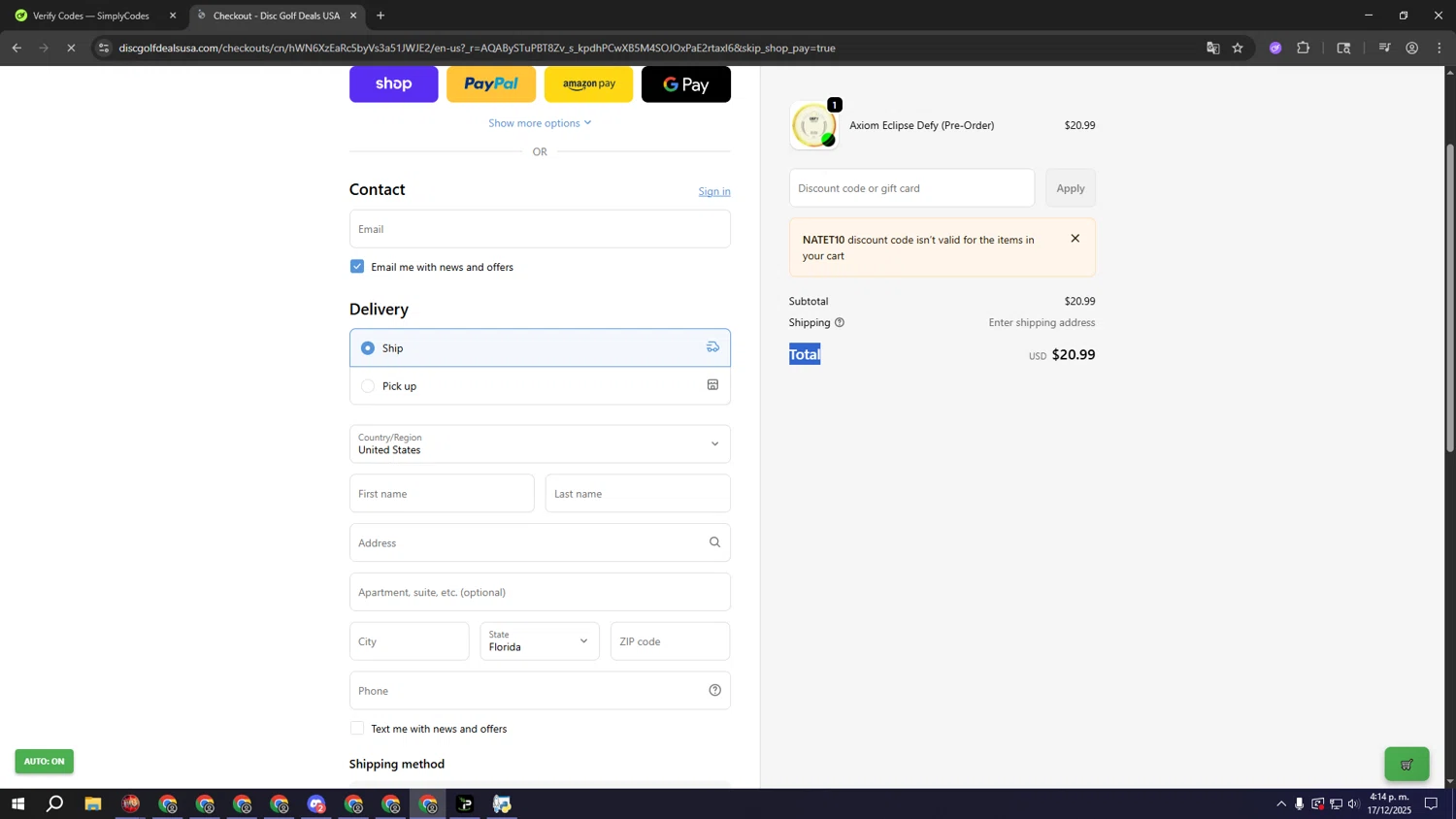The height and width of the screenshot is (819, 1456).
Task: Pay with the Amazon Pay button
Action: [x=589, y=83]
